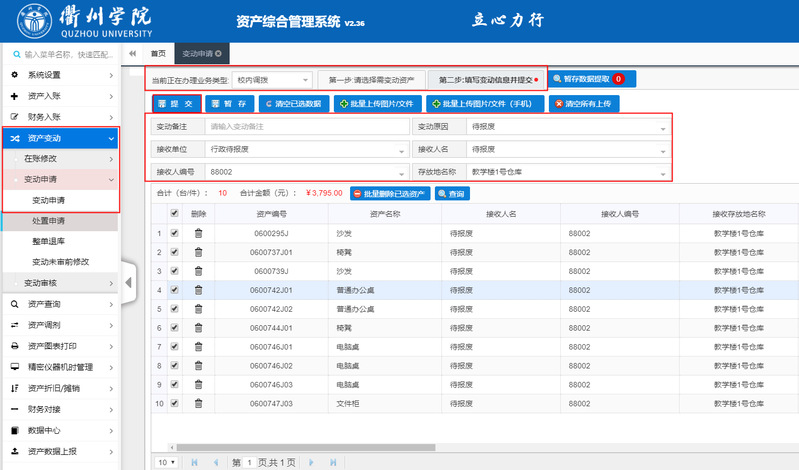This screenshot has height=470, width=799.
Task: Click 批量删除已选资产 button
Action: coord(390,194)
